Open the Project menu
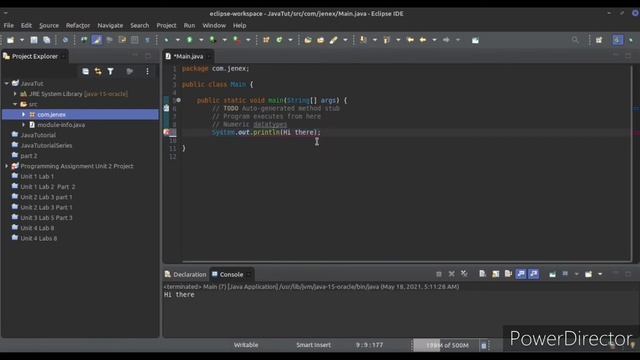 click(x=167, y=25)
